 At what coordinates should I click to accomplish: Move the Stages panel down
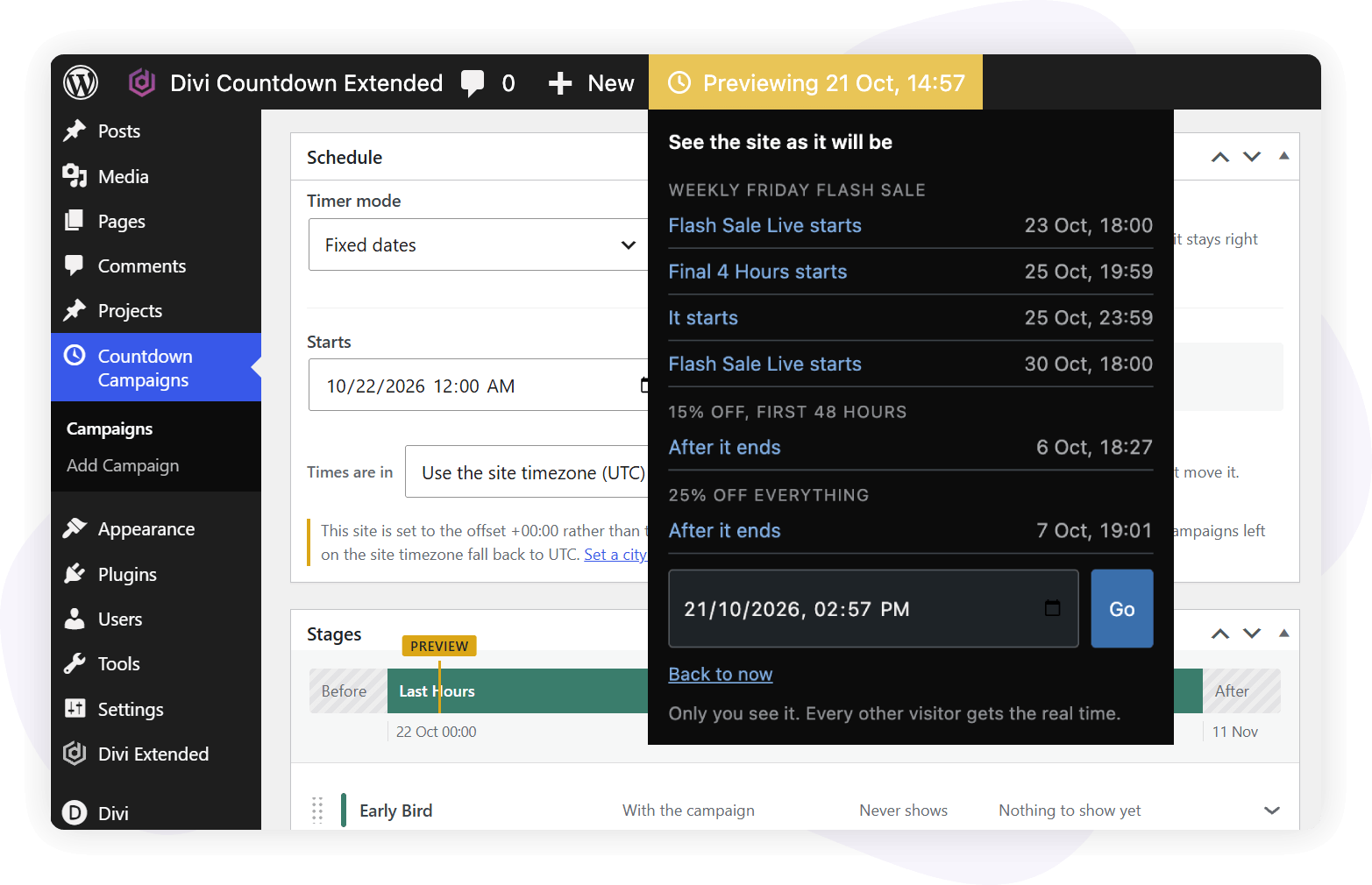1252,634
